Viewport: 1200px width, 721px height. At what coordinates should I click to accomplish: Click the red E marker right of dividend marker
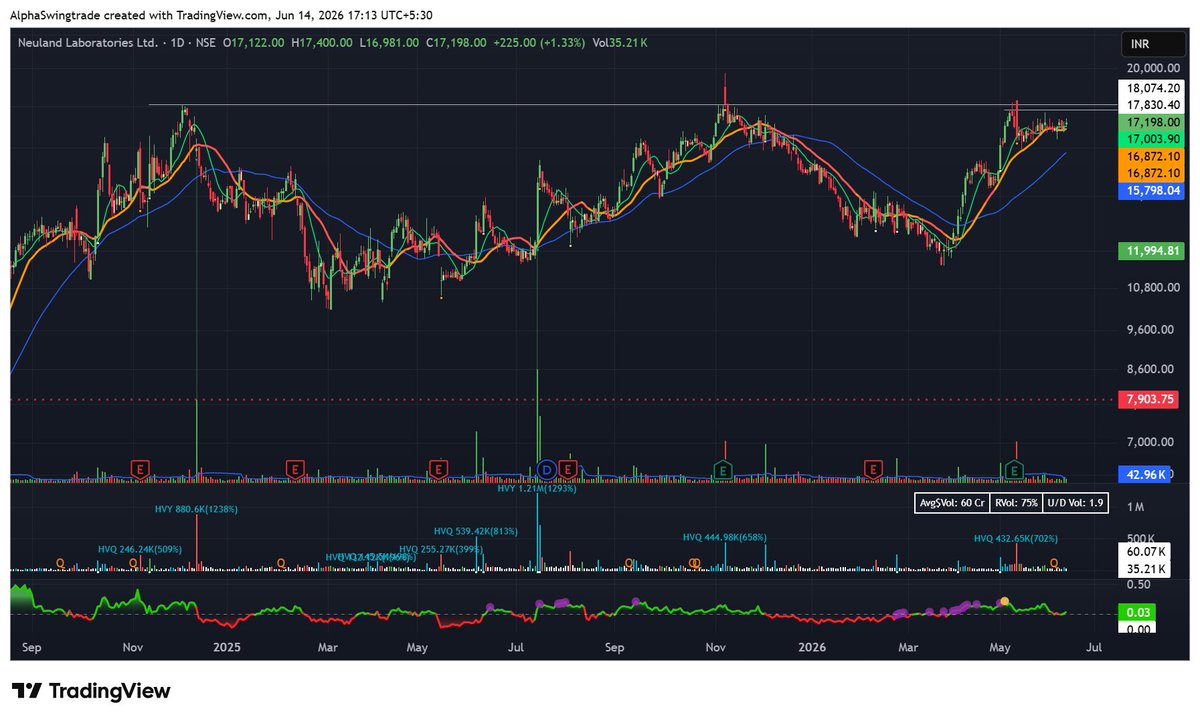coord(568,468)
